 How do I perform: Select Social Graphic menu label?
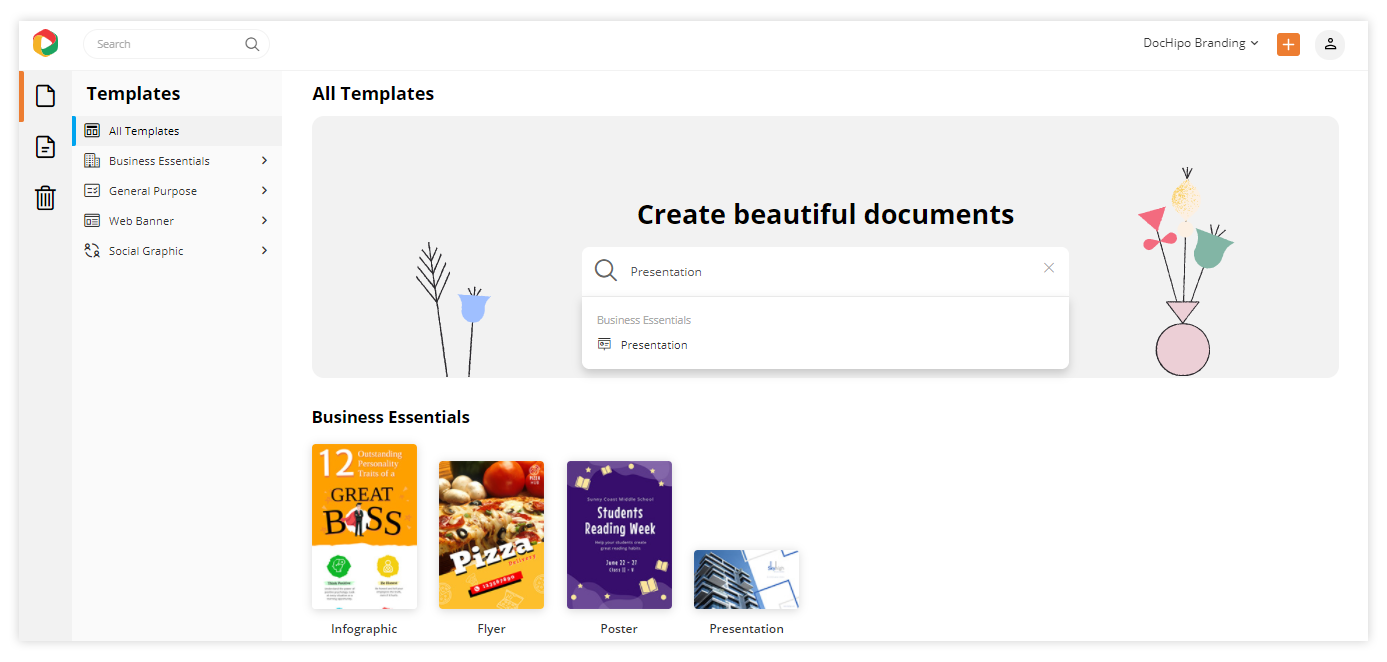[x=146, y=251]
